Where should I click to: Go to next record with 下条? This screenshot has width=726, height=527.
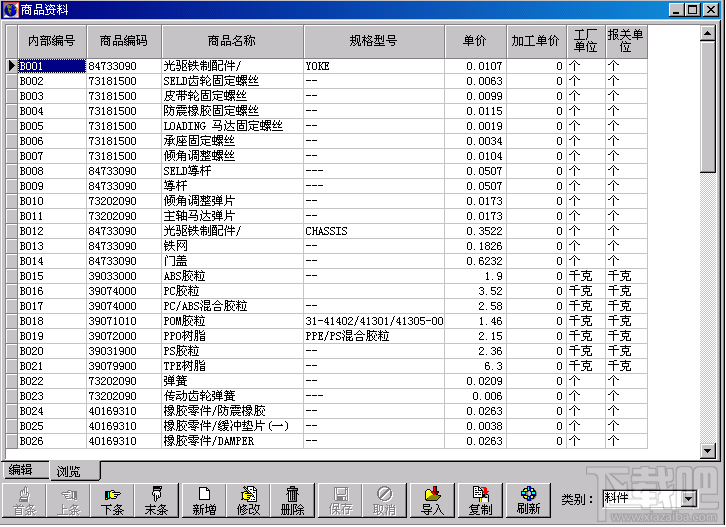point(113,501)
